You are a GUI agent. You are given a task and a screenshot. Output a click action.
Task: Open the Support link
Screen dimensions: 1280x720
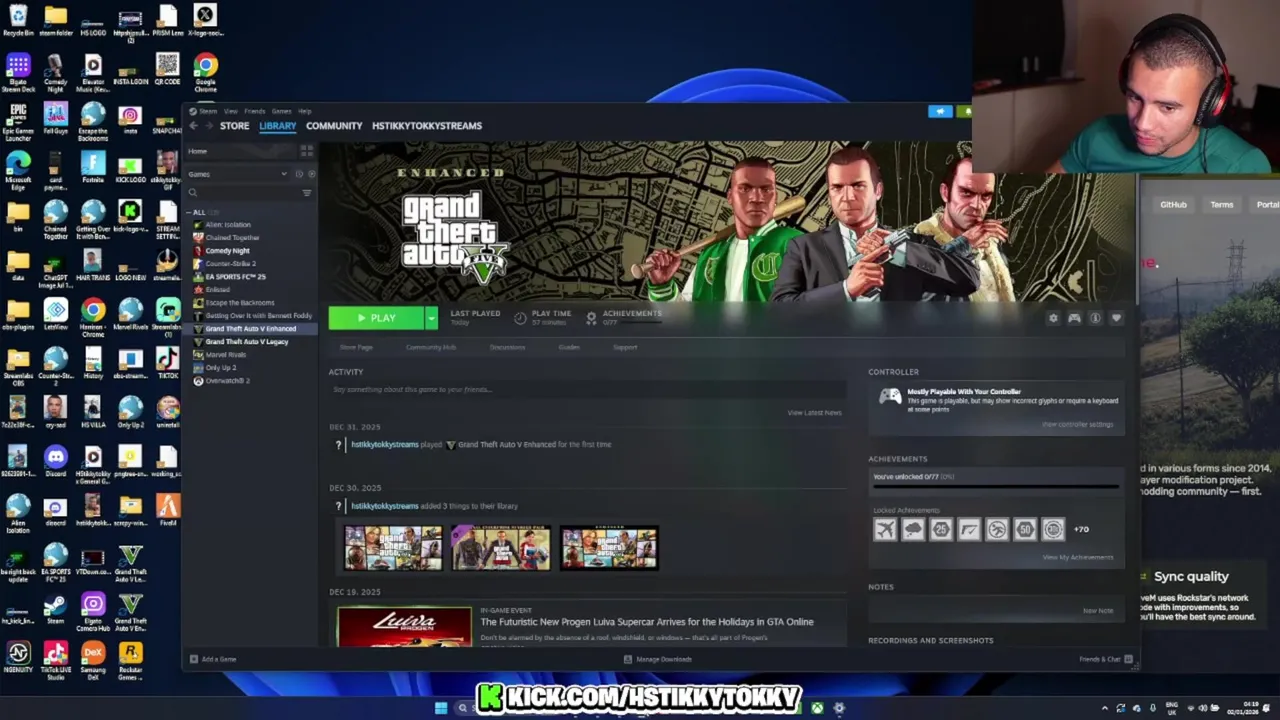625,347
